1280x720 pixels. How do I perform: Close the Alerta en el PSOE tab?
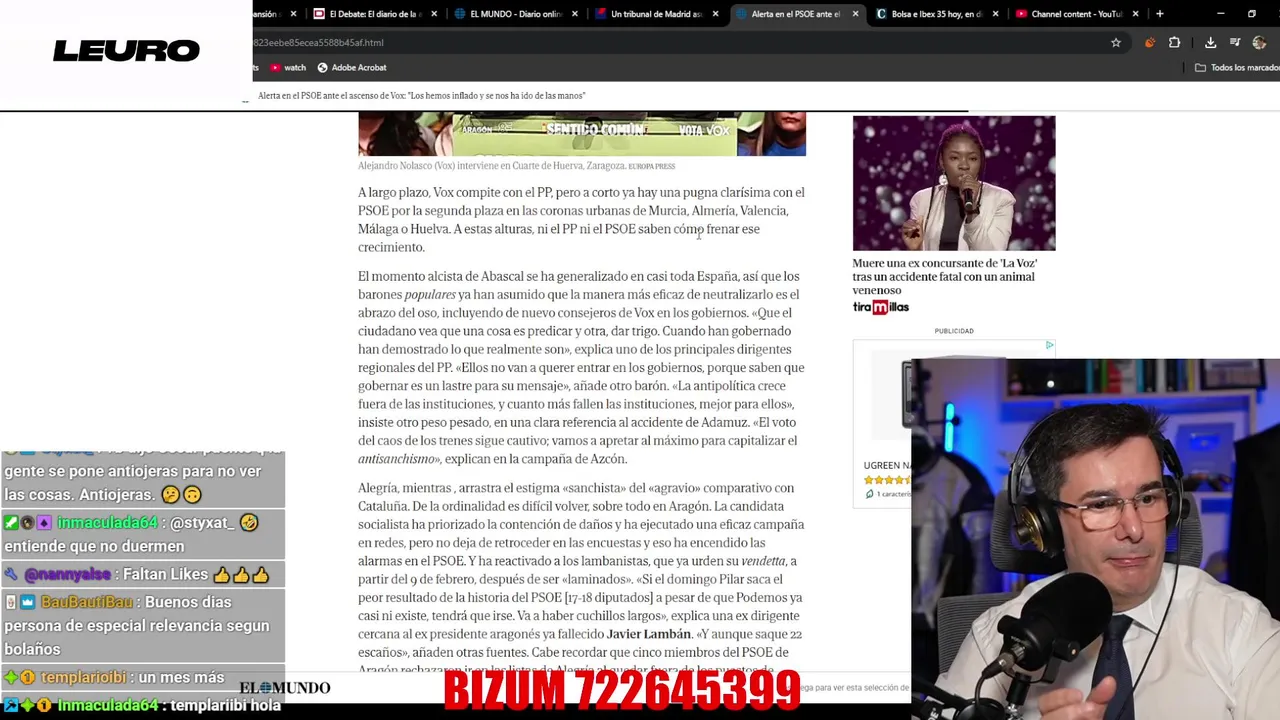tap(855, 14)
